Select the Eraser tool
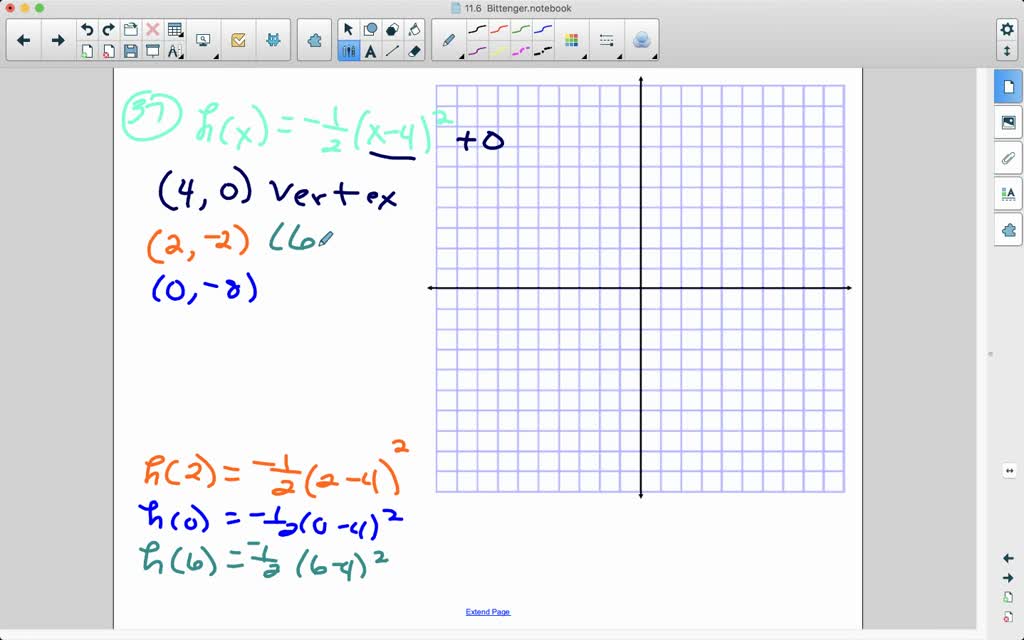This screenshot has height=640, width=1024. point(414,50)
